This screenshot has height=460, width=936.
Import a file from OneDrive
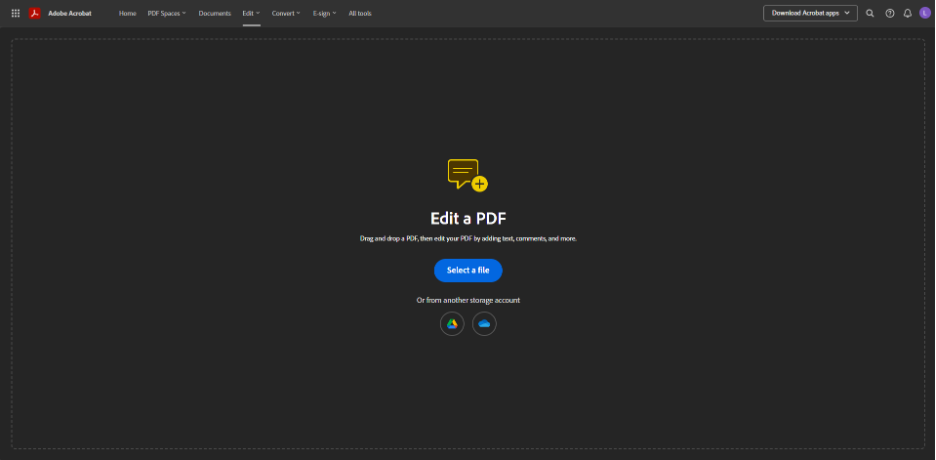[484, 323]
